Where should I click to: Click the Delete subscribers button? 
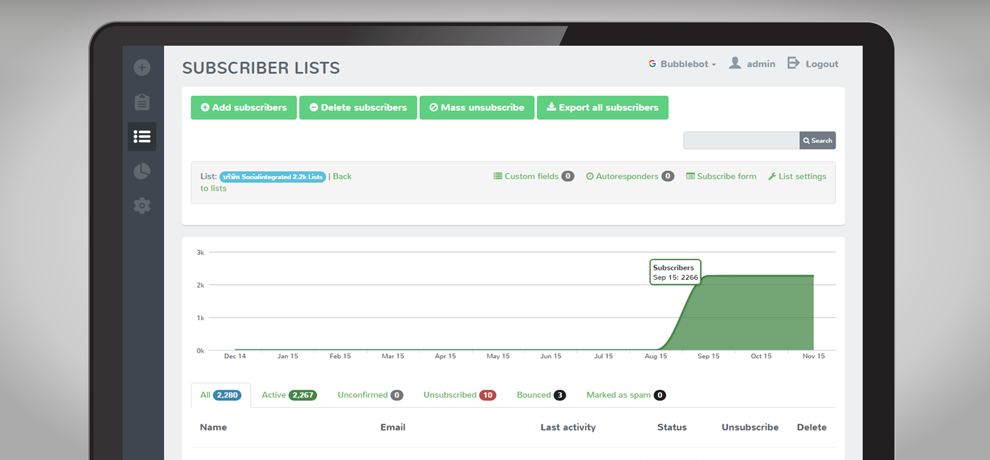pos(358,107)
